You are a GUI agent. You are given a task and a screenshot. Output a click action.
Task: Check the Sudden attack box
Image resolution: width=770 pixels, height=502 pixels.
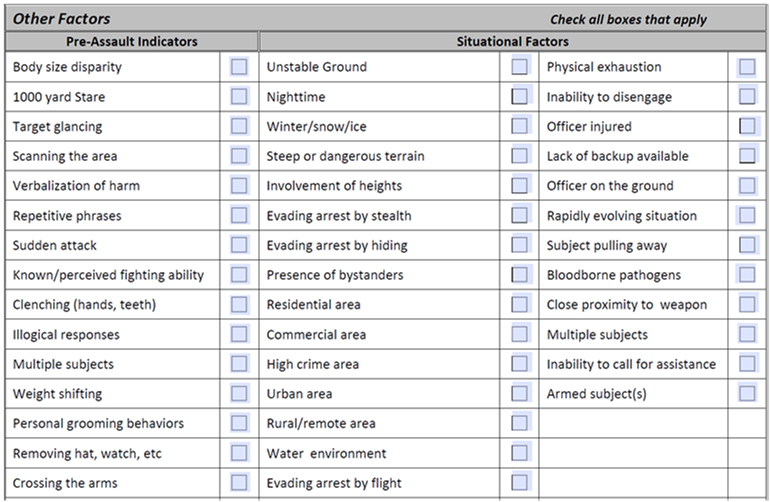pyautogui.click(x=239, y=245)
